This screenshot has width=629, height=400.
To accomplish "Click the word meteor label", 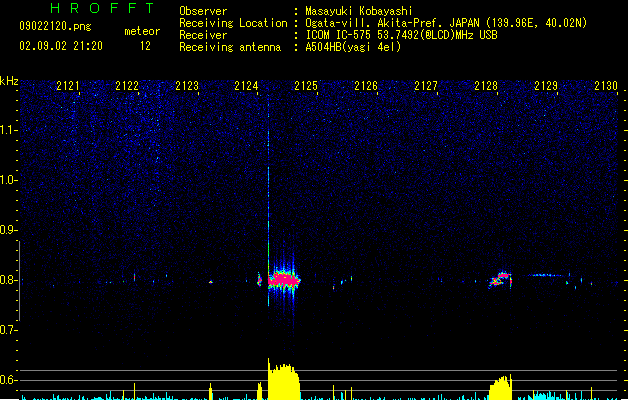I will (x=142, y=31).
